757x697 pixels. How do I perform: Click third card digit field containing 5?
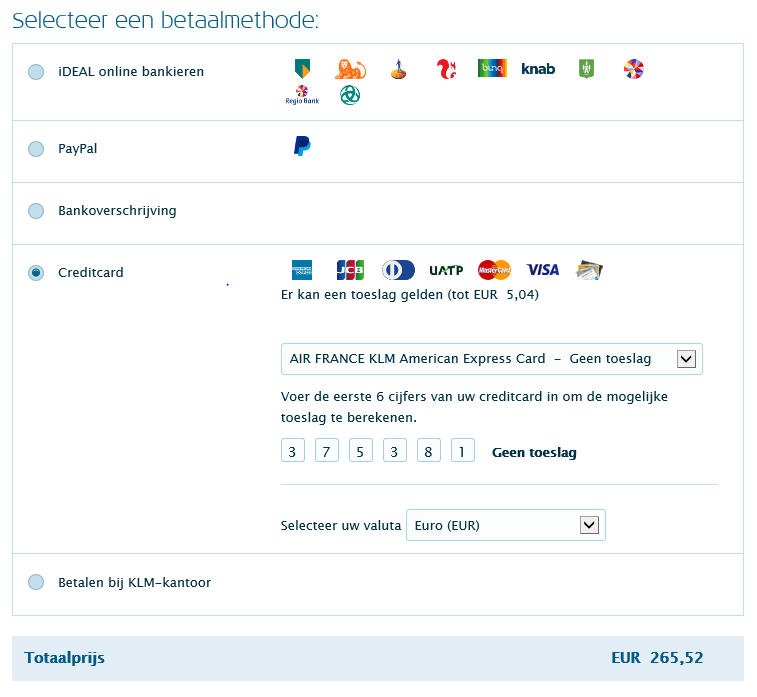coord(361,450)
